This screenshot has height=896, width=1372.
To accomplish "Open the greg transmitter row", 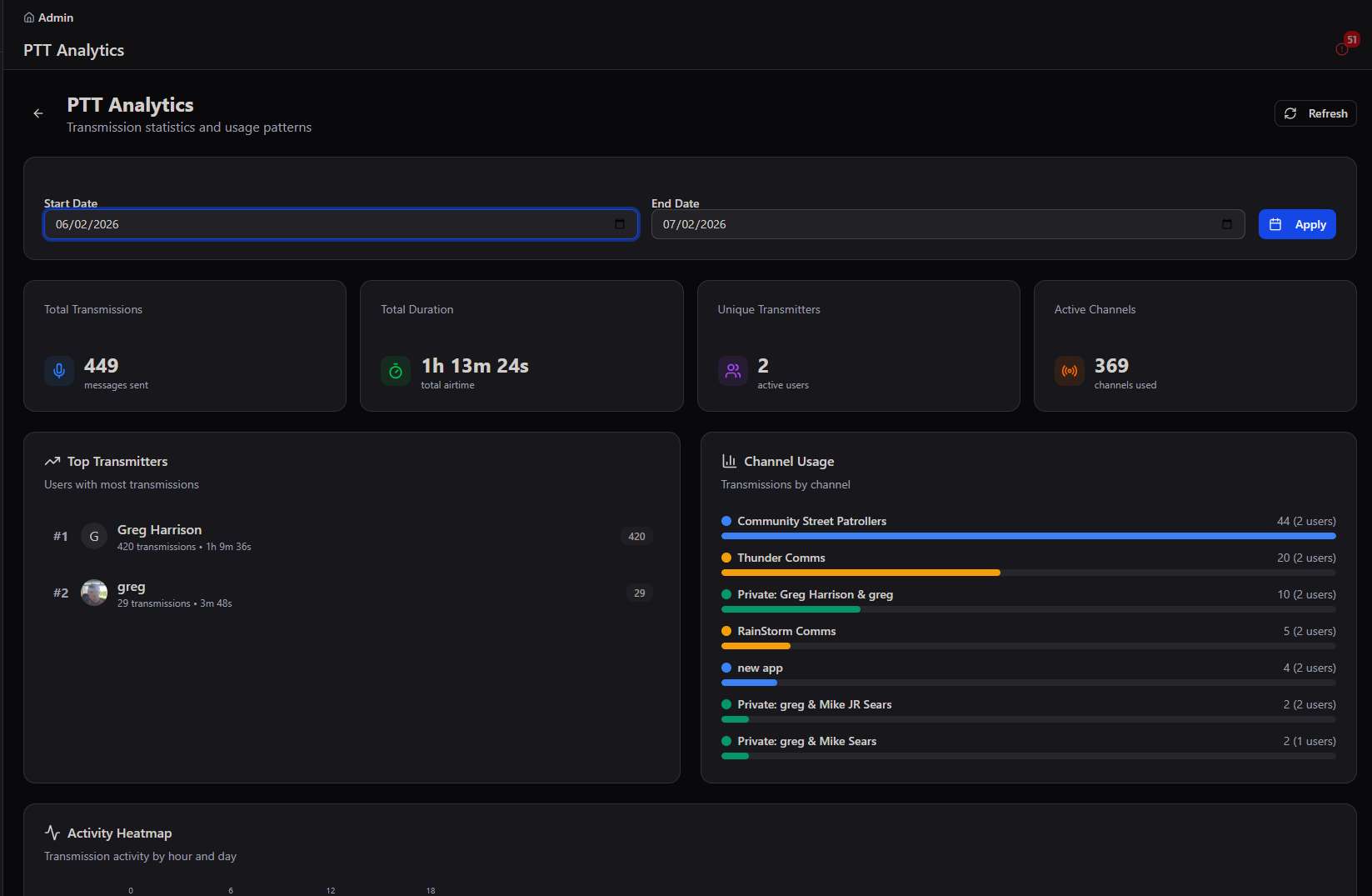I will tap(352, 593).
